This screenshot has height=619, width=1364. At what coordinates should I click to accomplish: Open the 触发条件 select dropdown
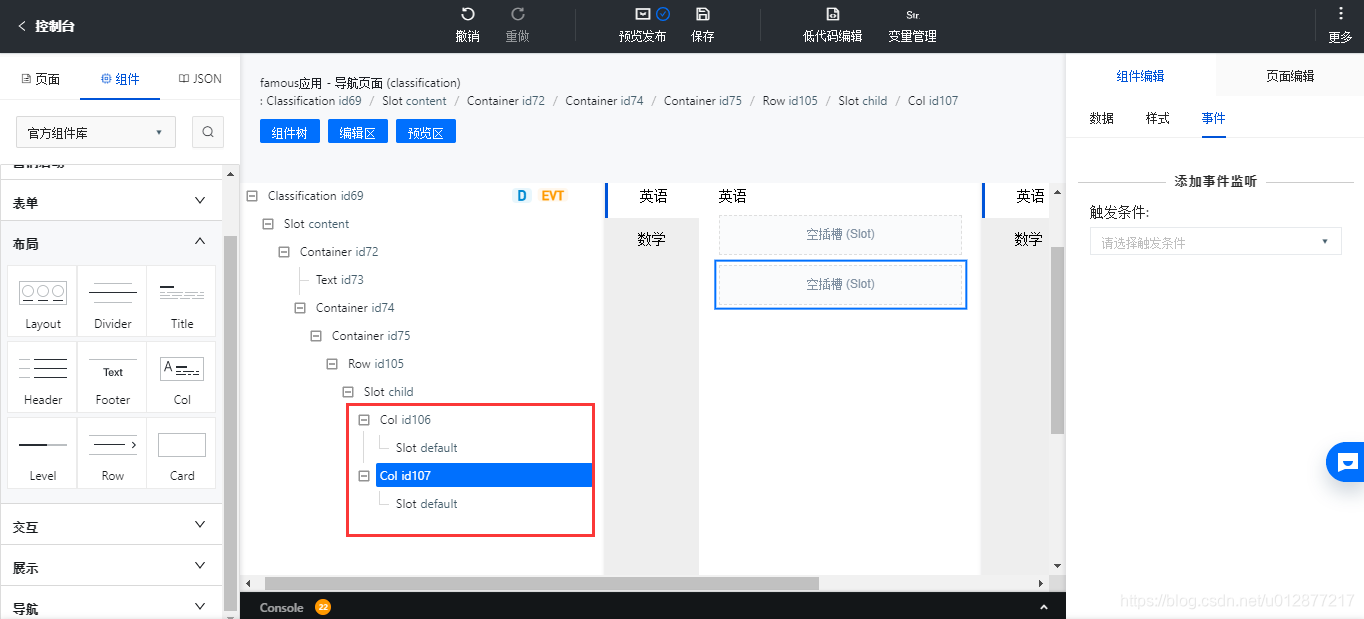coord(1216,242)
